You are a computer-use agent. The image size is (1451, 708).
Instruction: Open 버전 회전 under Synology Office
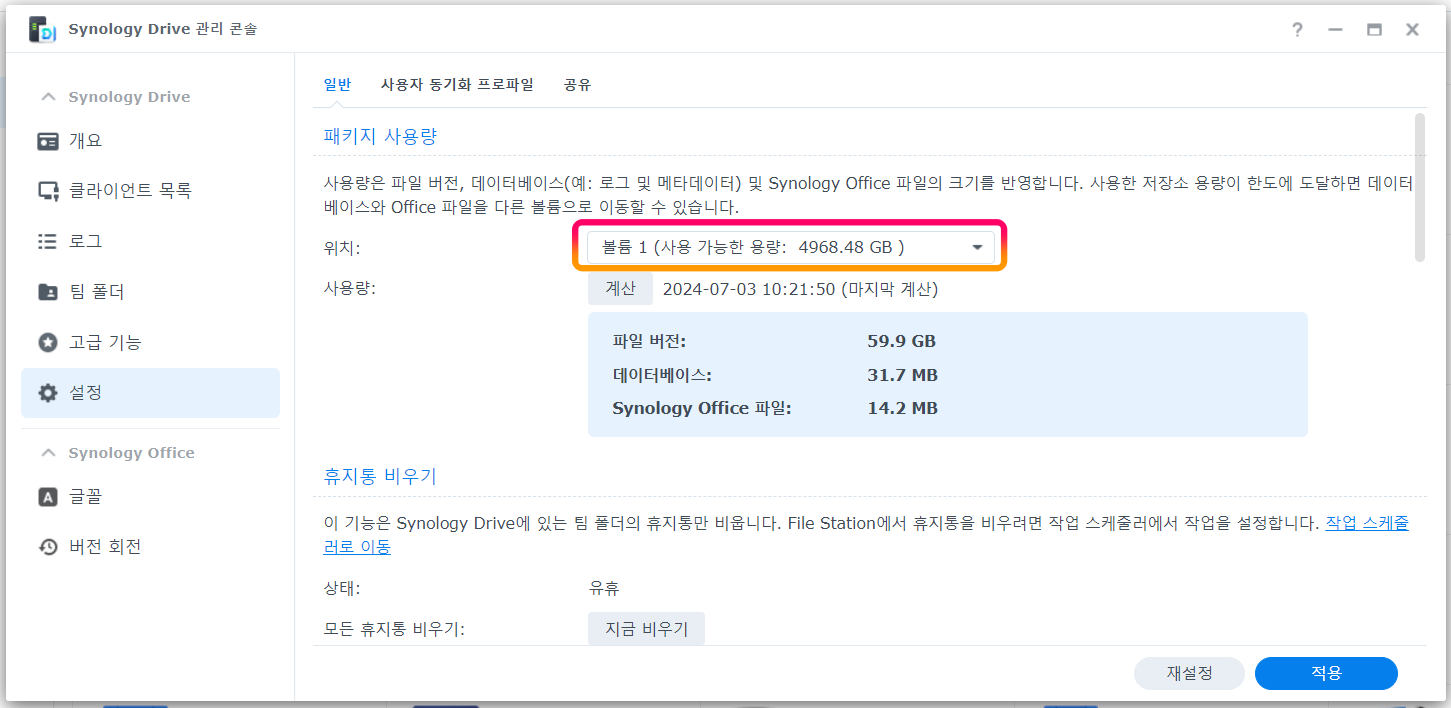[150, 547]
